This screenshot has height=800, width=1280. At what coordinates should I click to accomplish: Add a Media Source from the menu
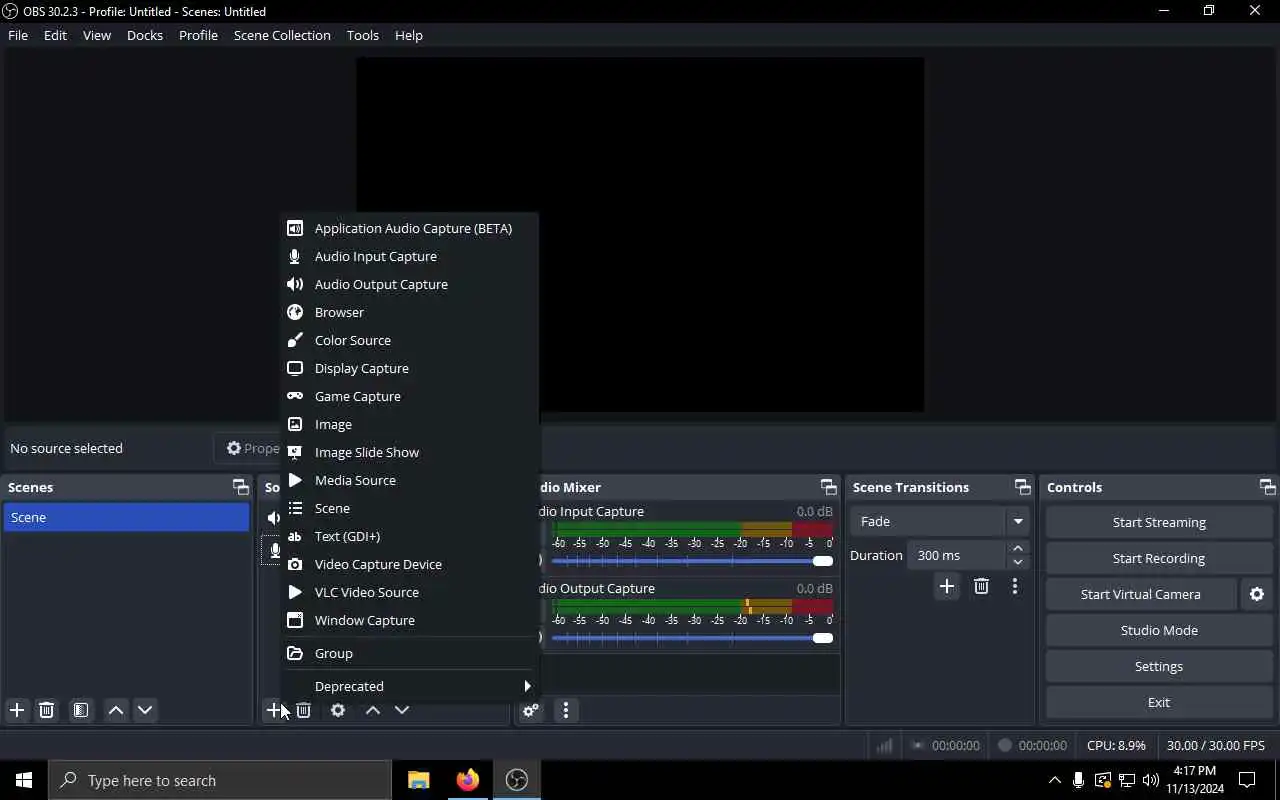coord(409,480)
